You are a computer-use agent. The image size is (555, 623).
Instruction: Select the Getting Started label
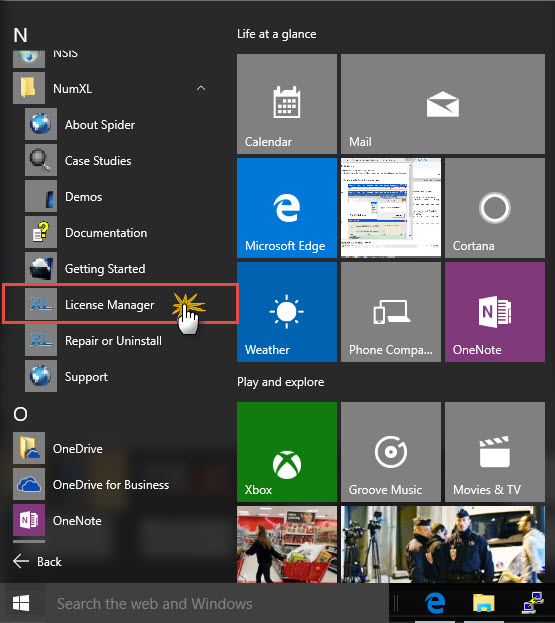click(x=105, y=269)
